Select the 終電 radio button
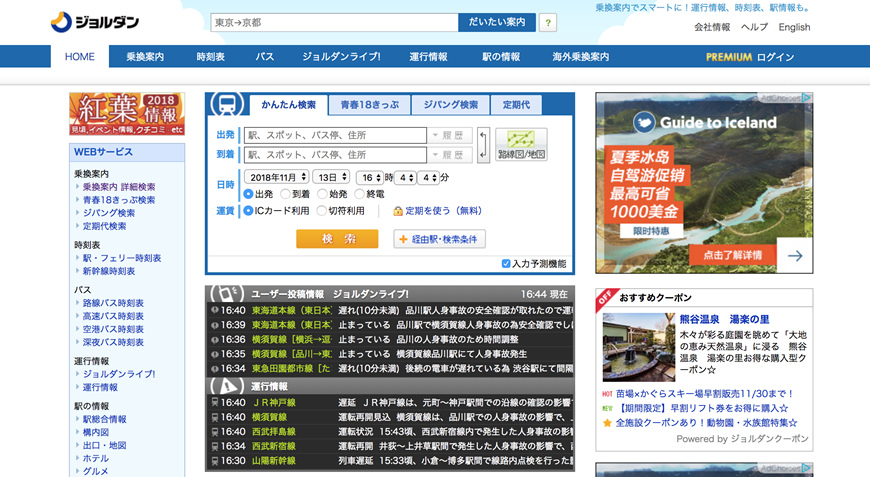The image size is (870, 477). point(359,194)
